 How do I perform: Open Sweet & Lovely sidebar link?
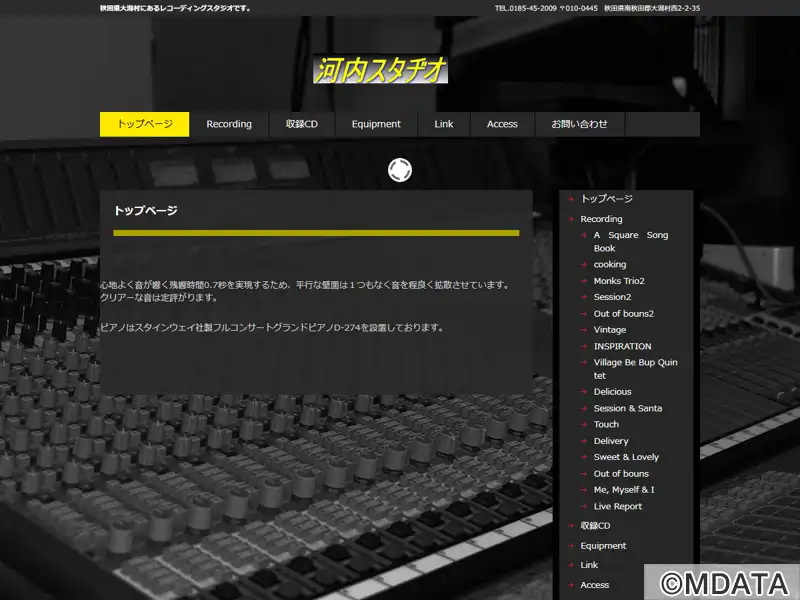[x=626, y=457]
